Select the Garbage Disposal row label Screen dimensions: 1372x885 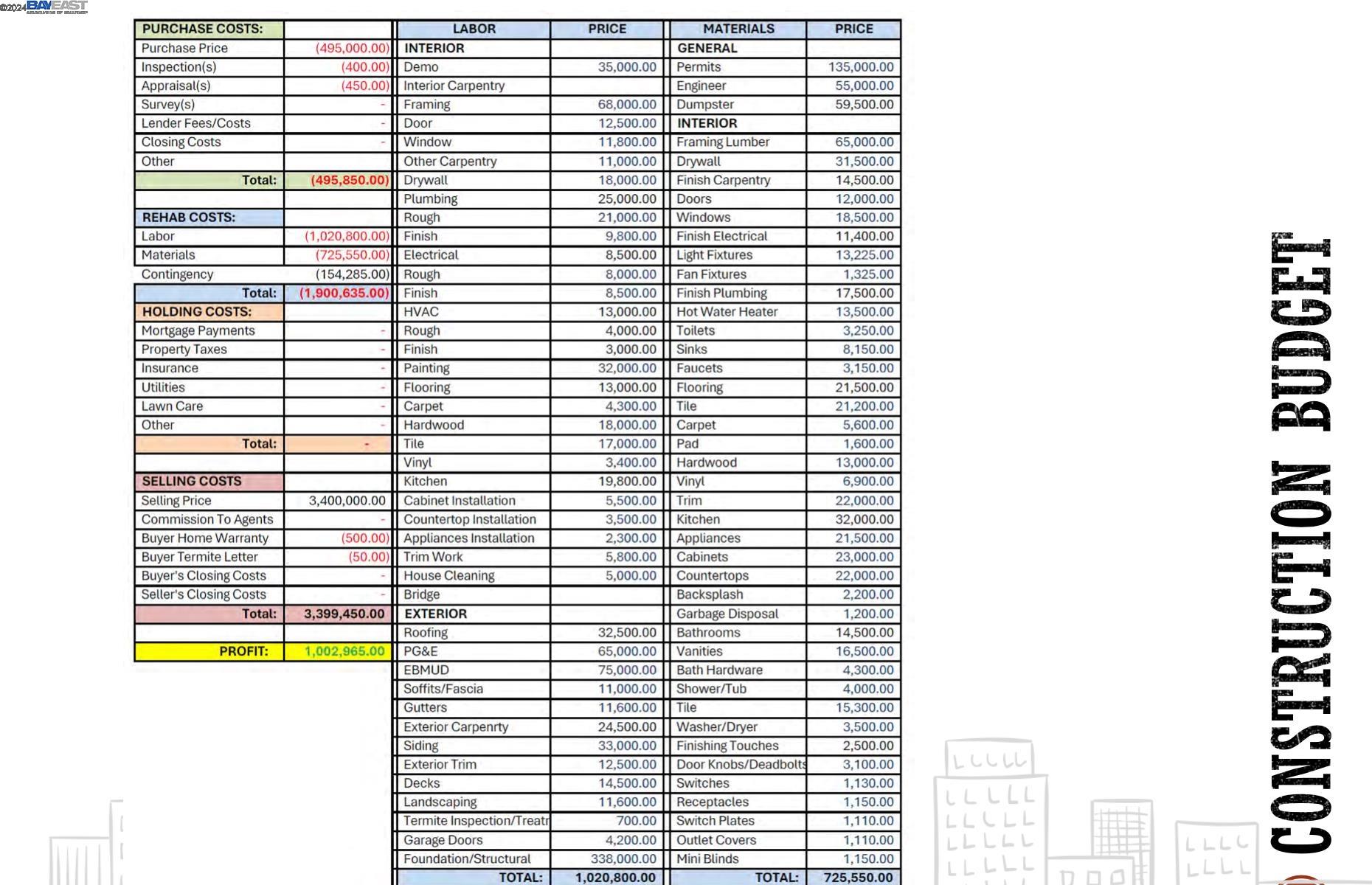click(x=727, y=614)
